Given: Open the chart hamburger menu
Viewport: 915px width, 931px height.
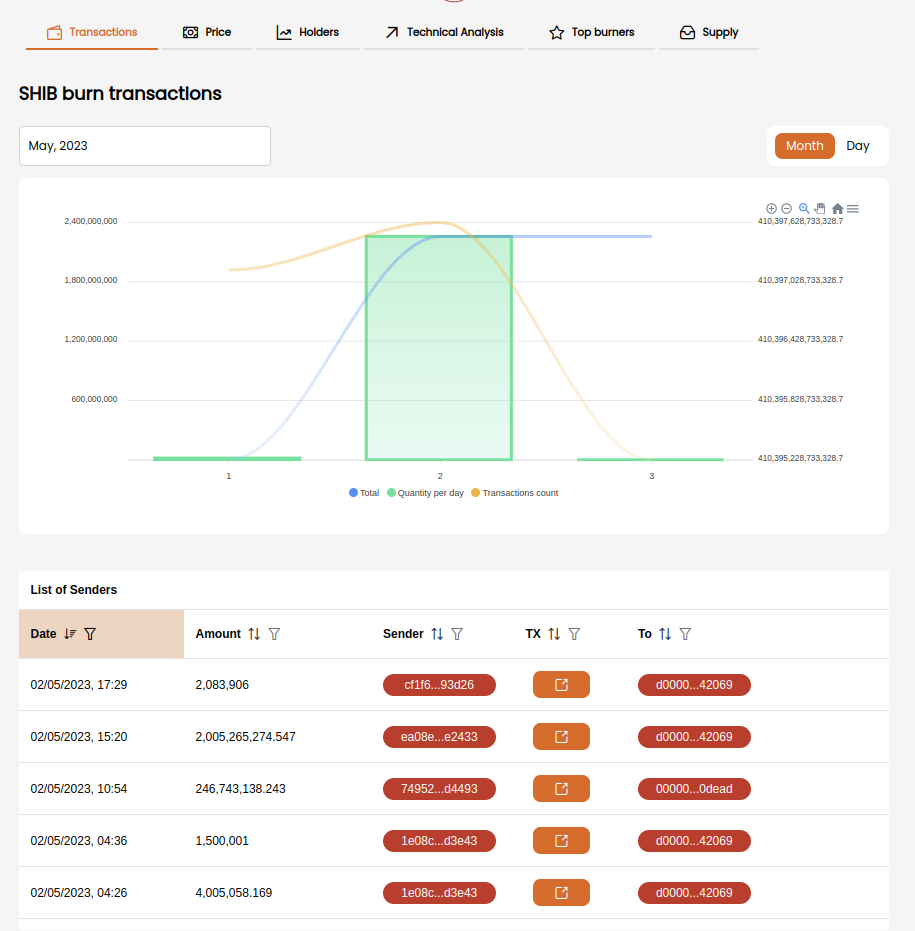Looking at the screenshot, I should point(853,208).
